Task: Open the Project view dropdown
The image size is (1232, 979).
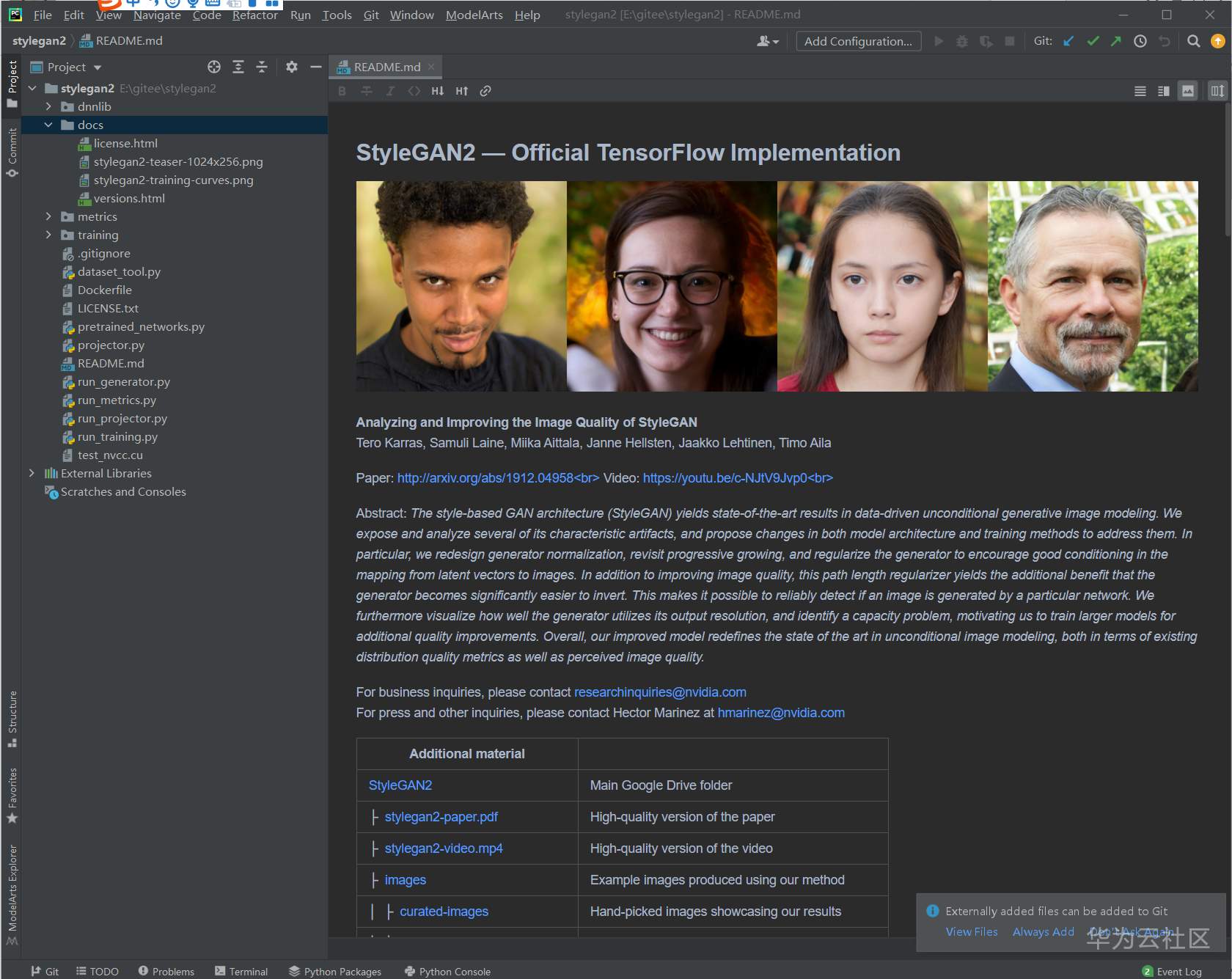Action: 97,67
